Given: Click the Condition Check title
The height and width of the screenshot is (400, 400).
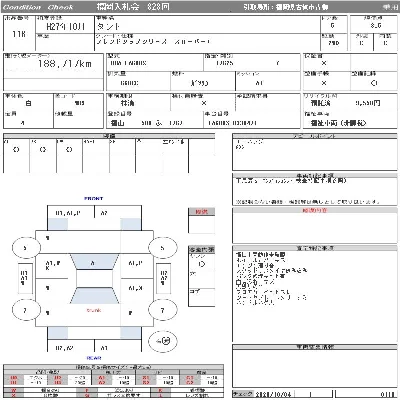Looking at the screenshot, I should 38,7.
